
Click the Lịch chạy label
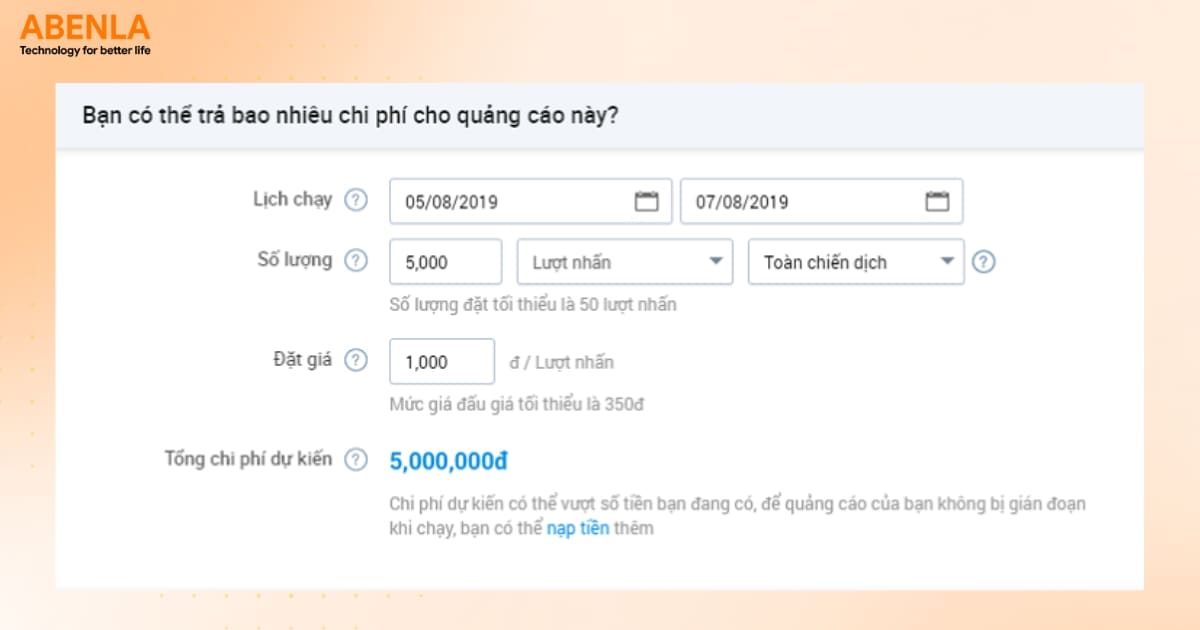click(x=292, y=199)
